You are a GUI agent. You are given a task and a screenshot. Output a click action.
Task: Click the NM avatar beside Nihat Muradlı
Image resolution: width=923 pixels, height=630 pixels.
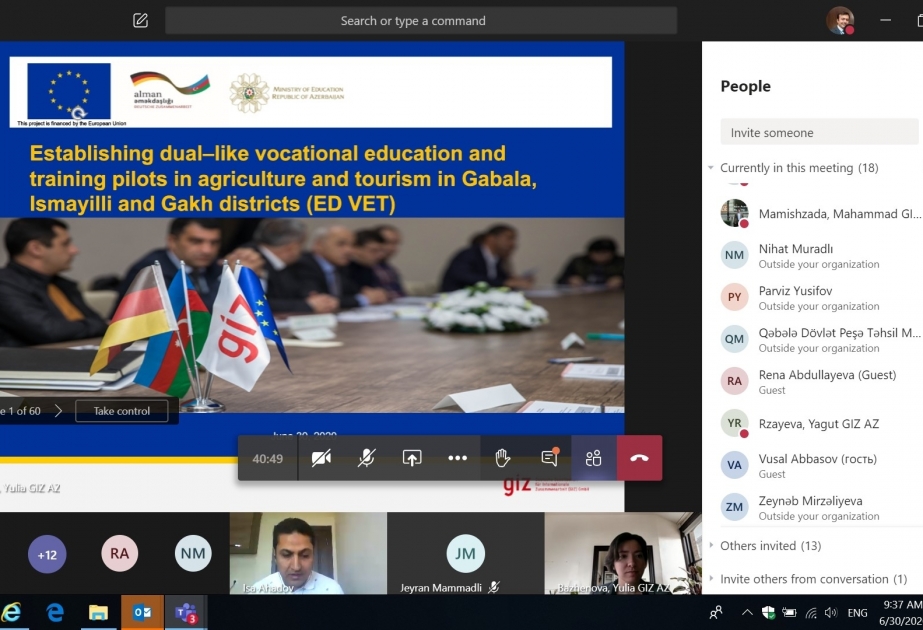tap(734, 255)
